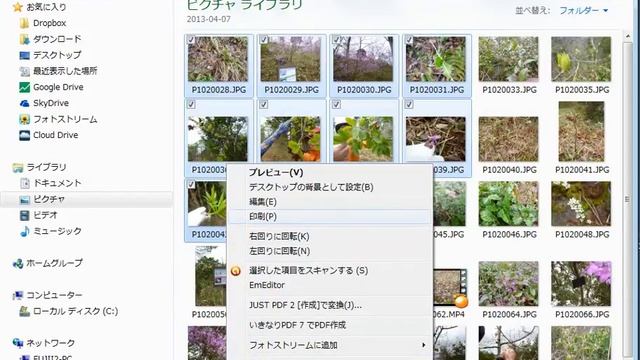Click the ピクチャ ライブラリ heading
The width and height of the screenshot is (640, 360).
244,4
